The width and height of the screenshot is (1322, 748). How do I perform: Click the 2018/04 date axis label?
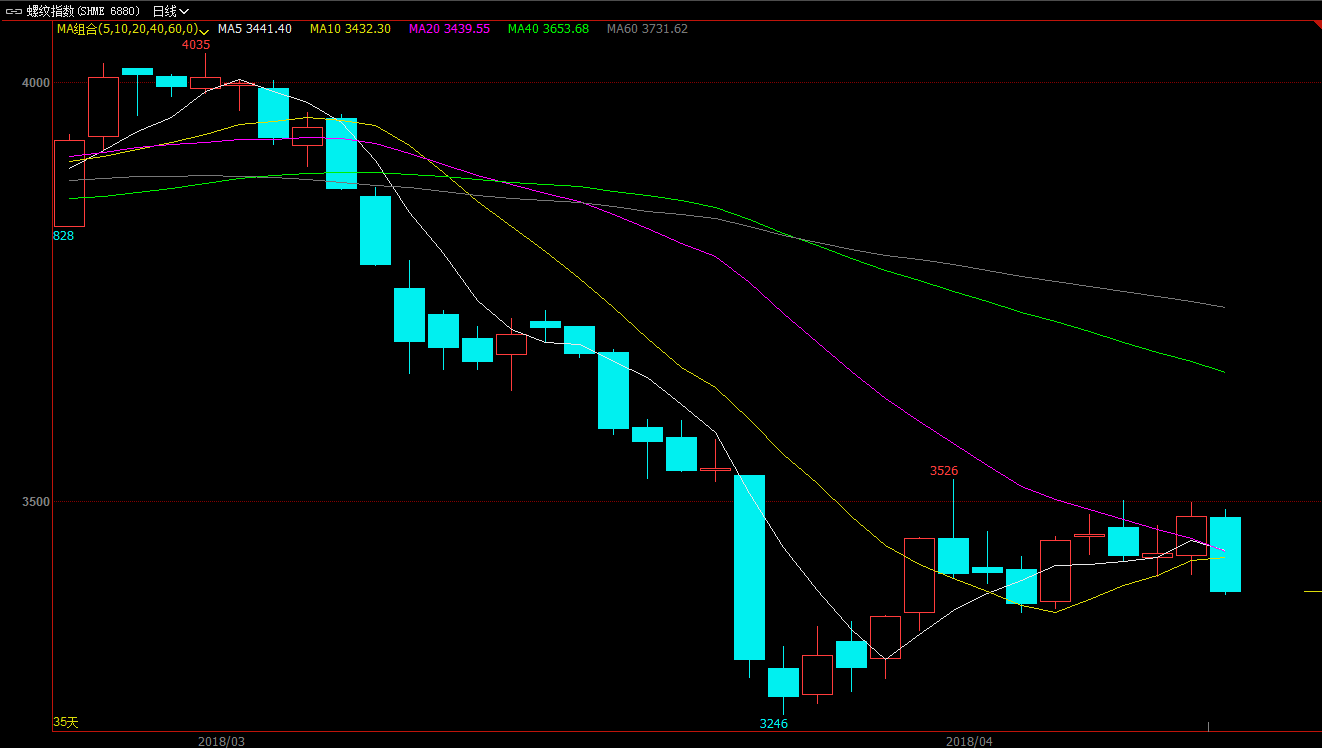969,741
